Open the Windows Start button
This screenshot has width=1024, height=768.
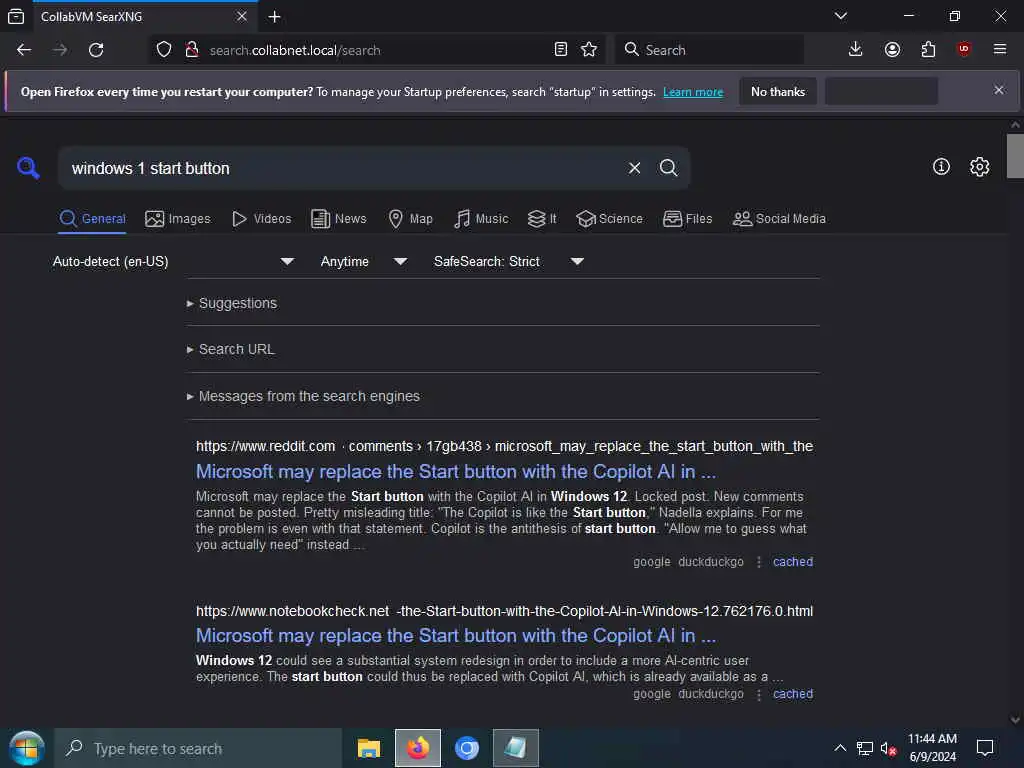(26, 748)
